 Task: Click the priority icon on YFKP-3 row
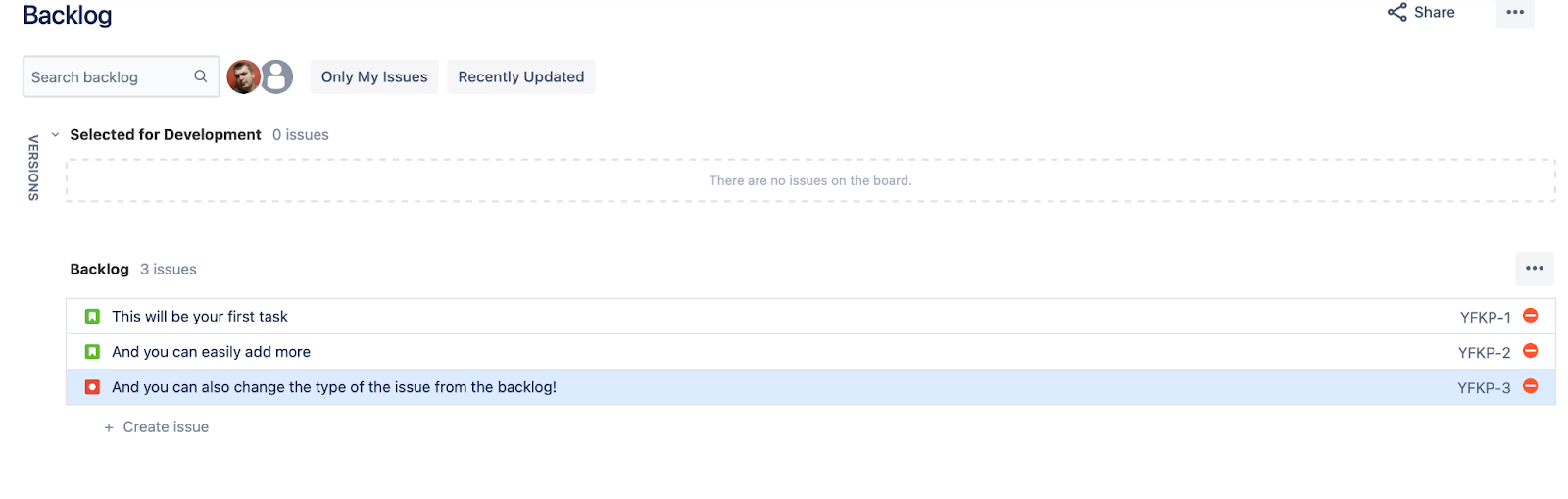(x=1531, y=386)
